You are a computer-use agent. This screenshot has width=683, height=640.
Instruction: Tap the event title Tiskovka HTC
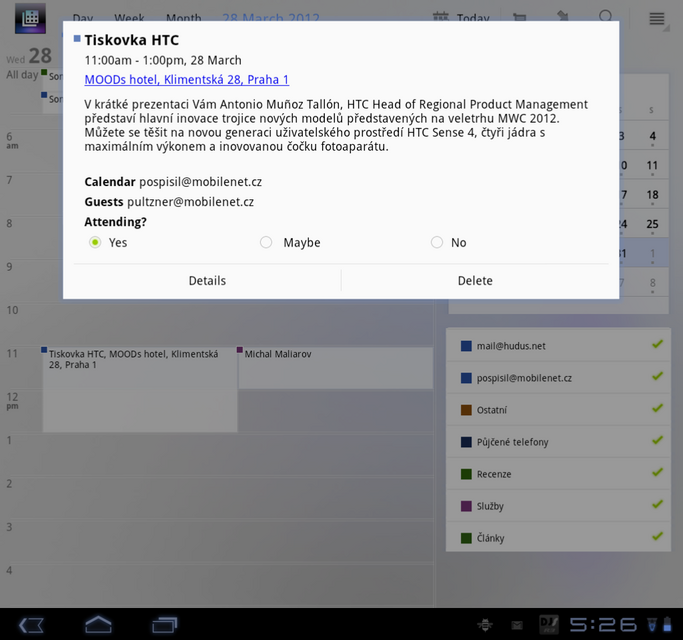[x=132, y=40]
